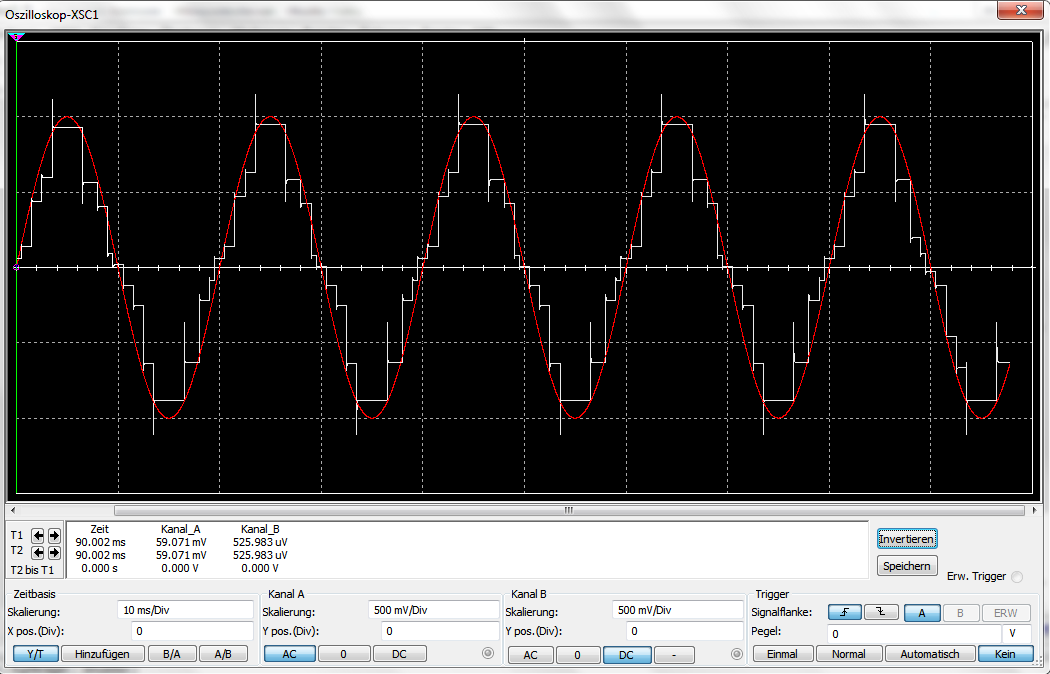The image size is (1050, 674).
Task: Switch timebase to Y/T mode
Action: 35,654
